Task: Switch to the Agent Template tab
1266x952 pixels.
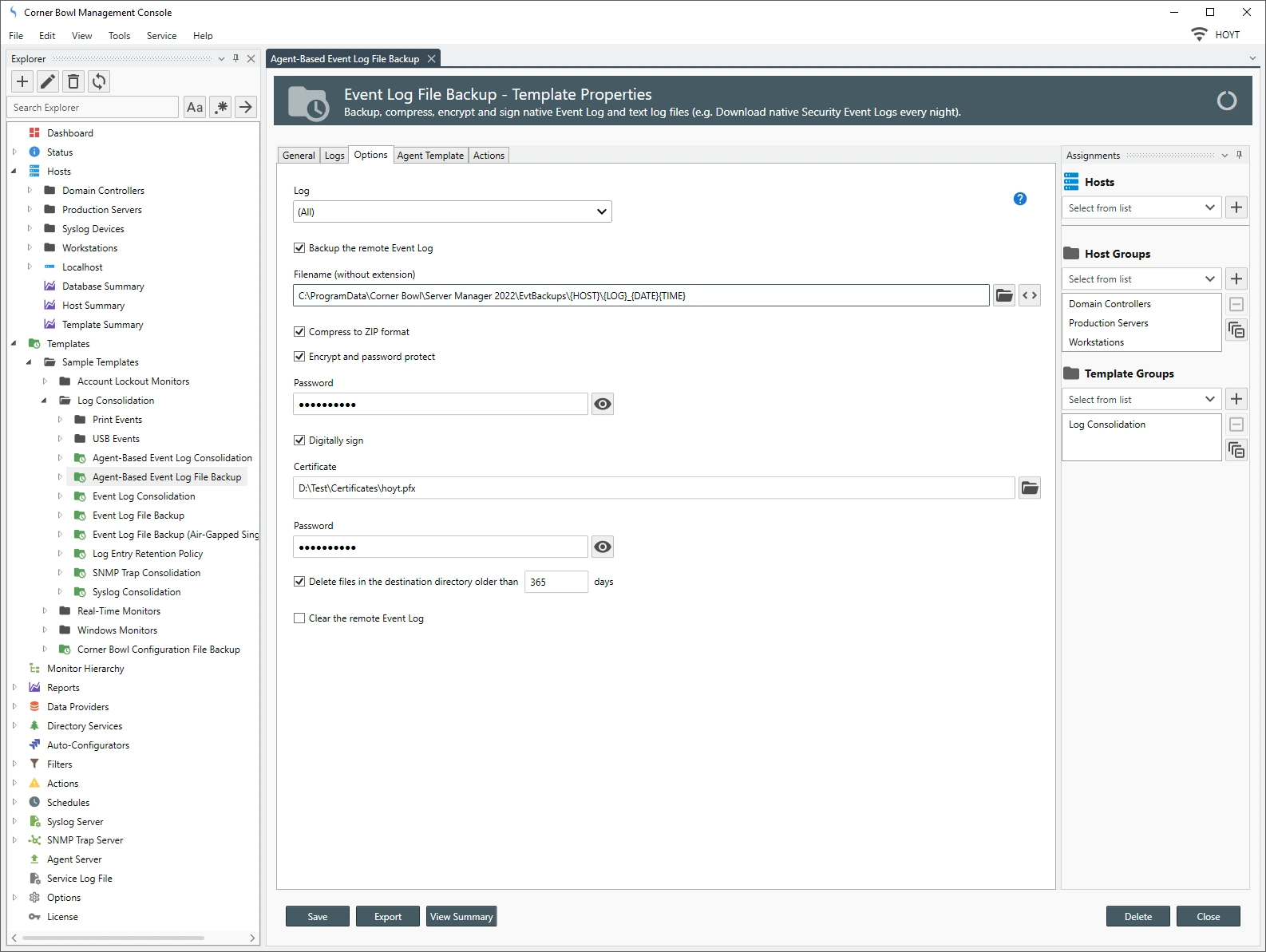Action: click(x=429, y=156)
